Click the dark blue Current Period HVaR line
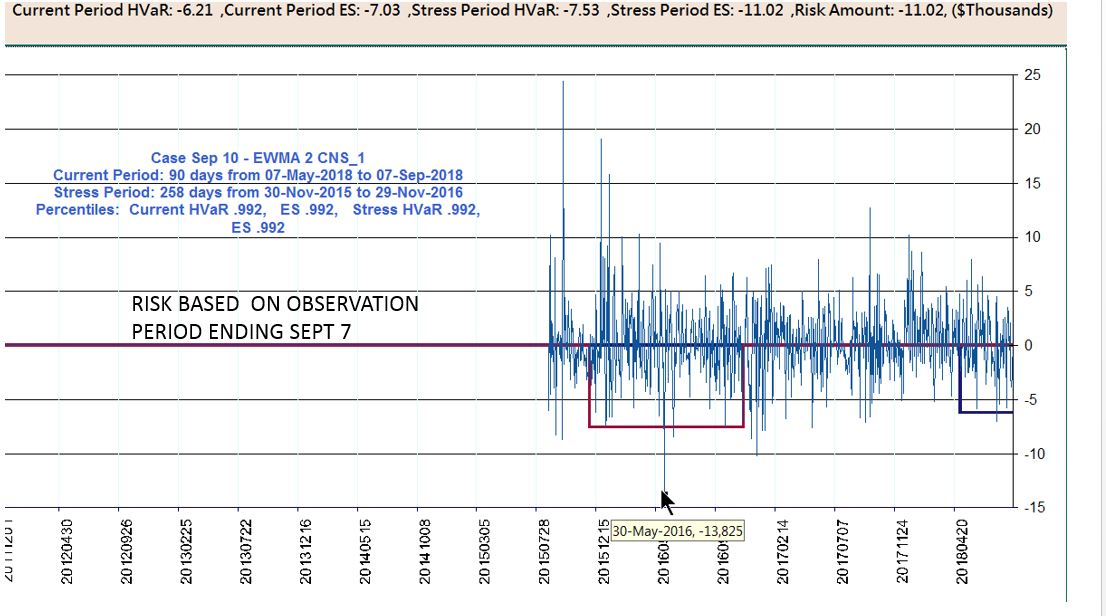 pos(985,412)
